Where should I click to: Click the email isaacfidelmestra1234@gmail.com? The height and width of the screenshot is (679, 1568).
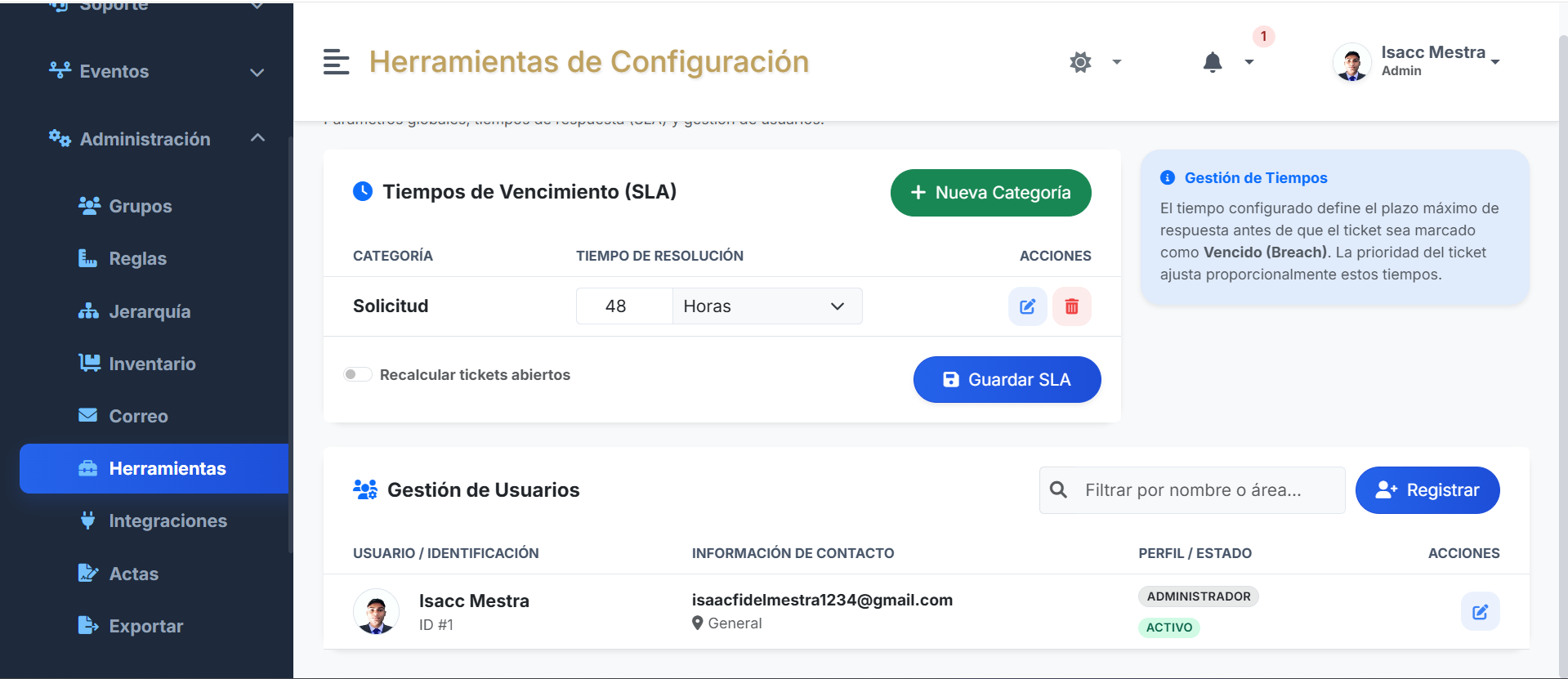click(x=822, y=600)
